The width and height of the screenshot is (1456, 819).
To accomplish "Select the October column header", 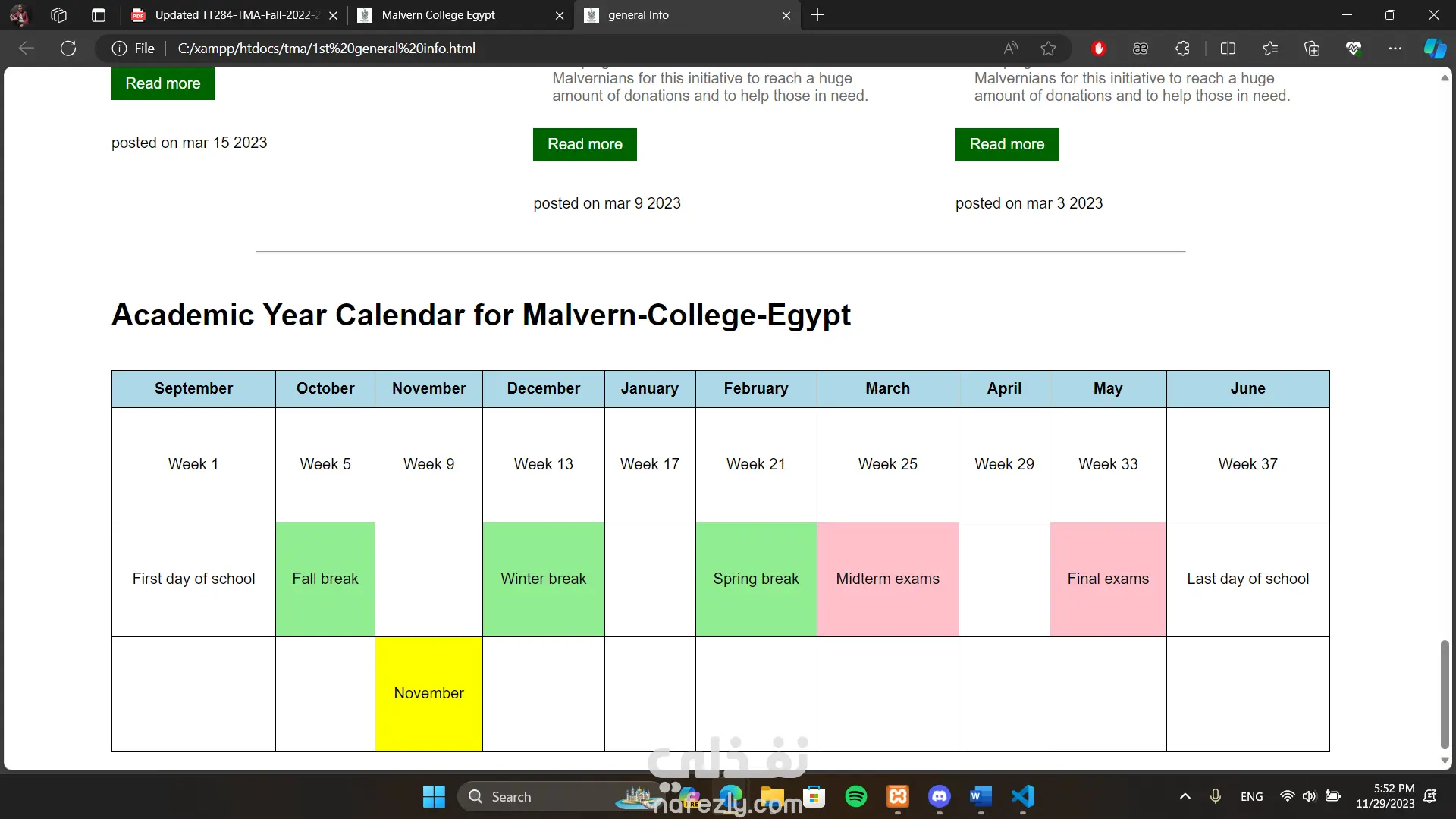I will click(325, 389).
